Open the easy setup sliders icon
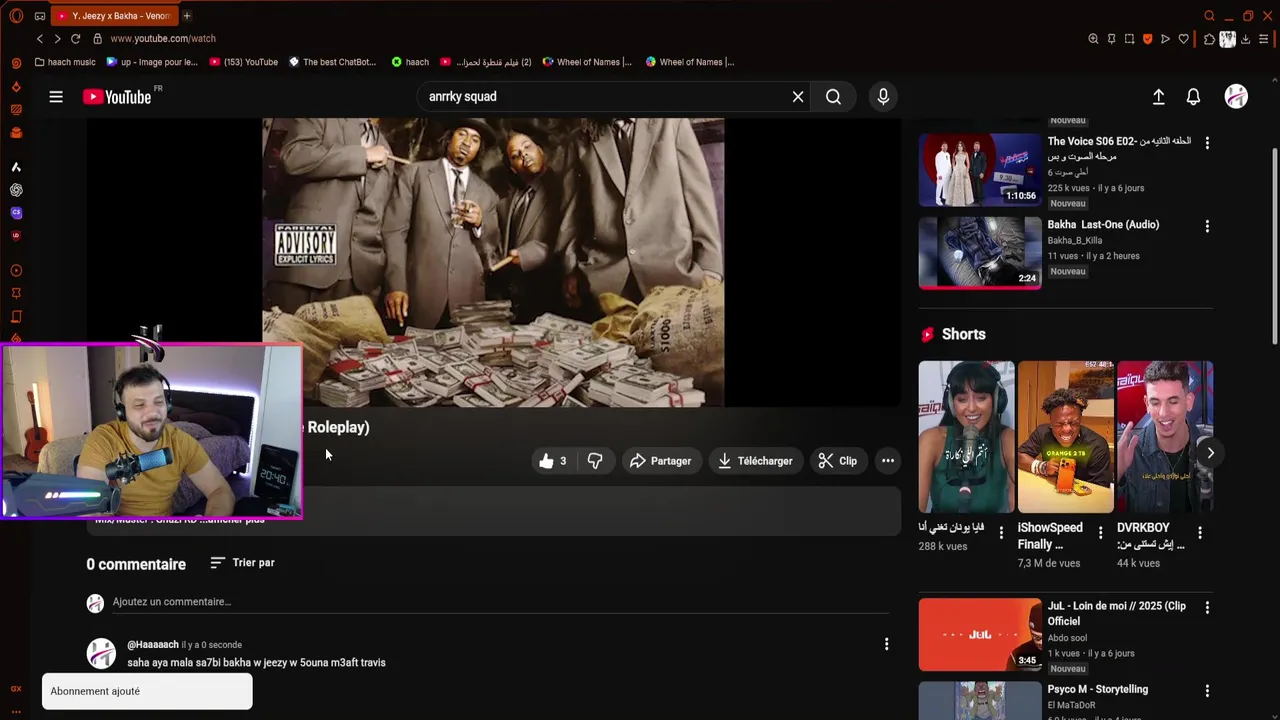The height and width of the screenshot is (720, 1280). tap(1264, 39)
